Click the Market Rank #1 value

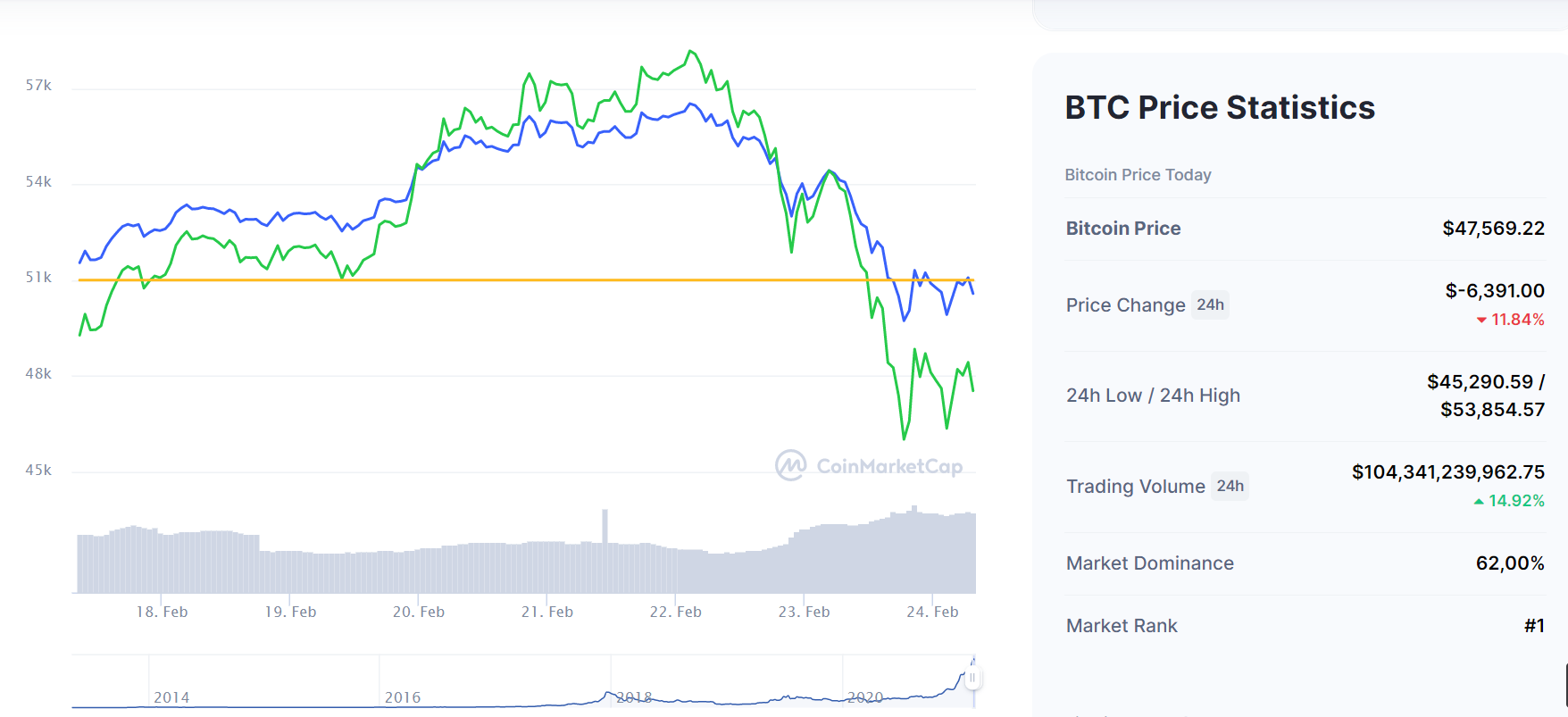pos(1534,626)
